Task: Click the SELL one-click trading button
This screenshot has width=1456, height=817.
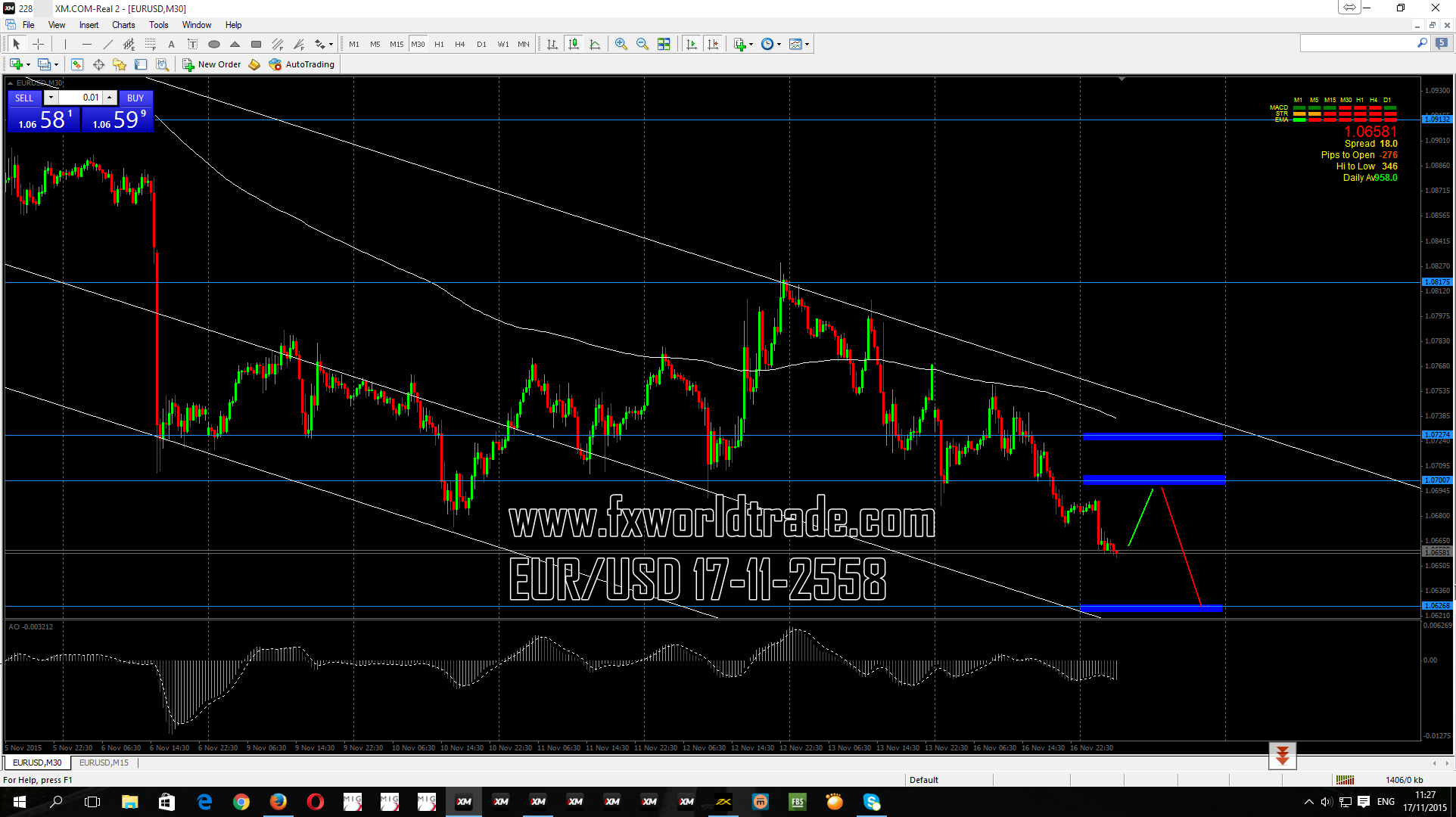Action: (x=24, y=98)
